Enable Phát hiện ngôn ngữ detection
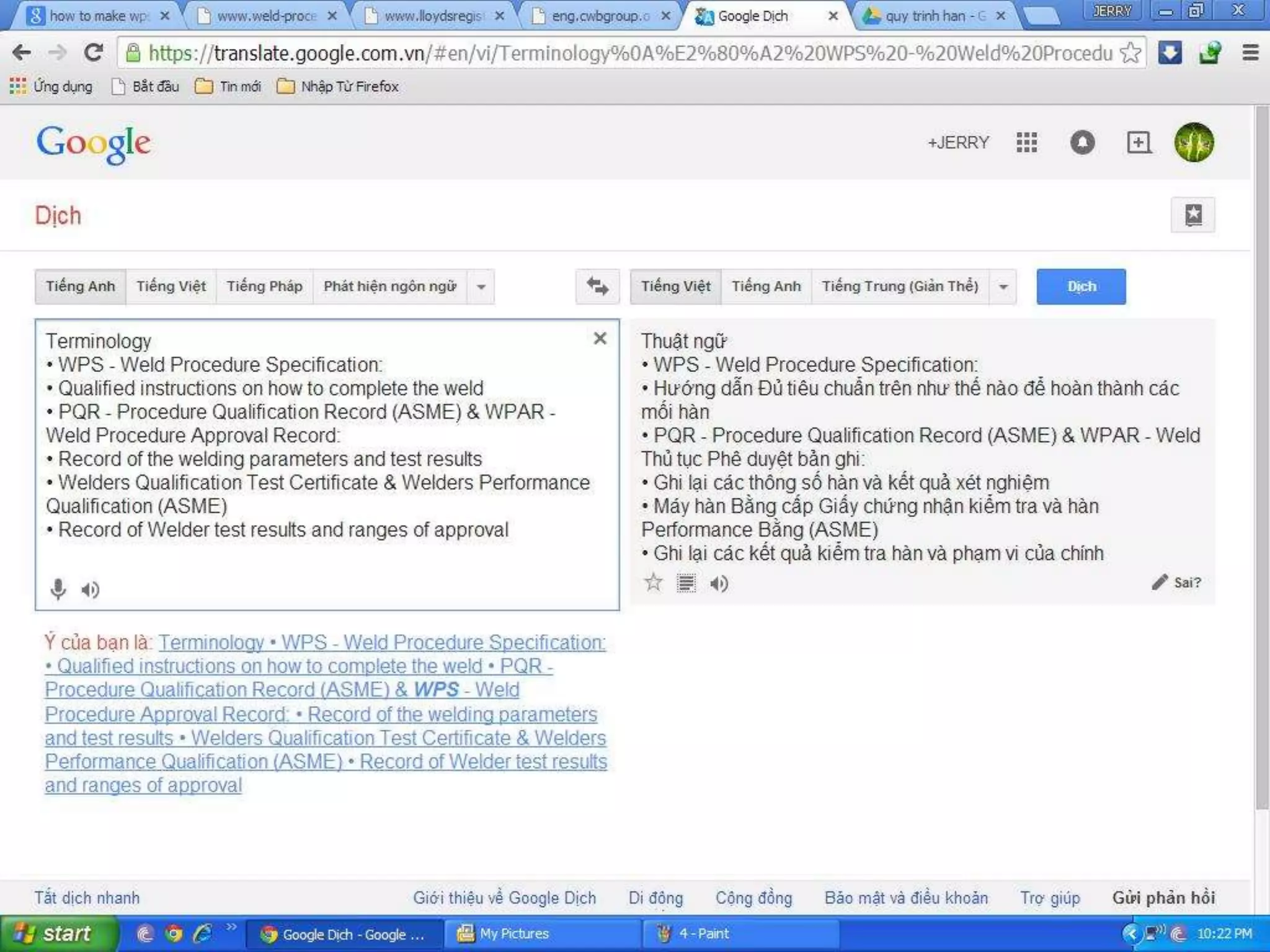Image resolution: width=1270 pixels, height=952 pixels. point(389,286)
